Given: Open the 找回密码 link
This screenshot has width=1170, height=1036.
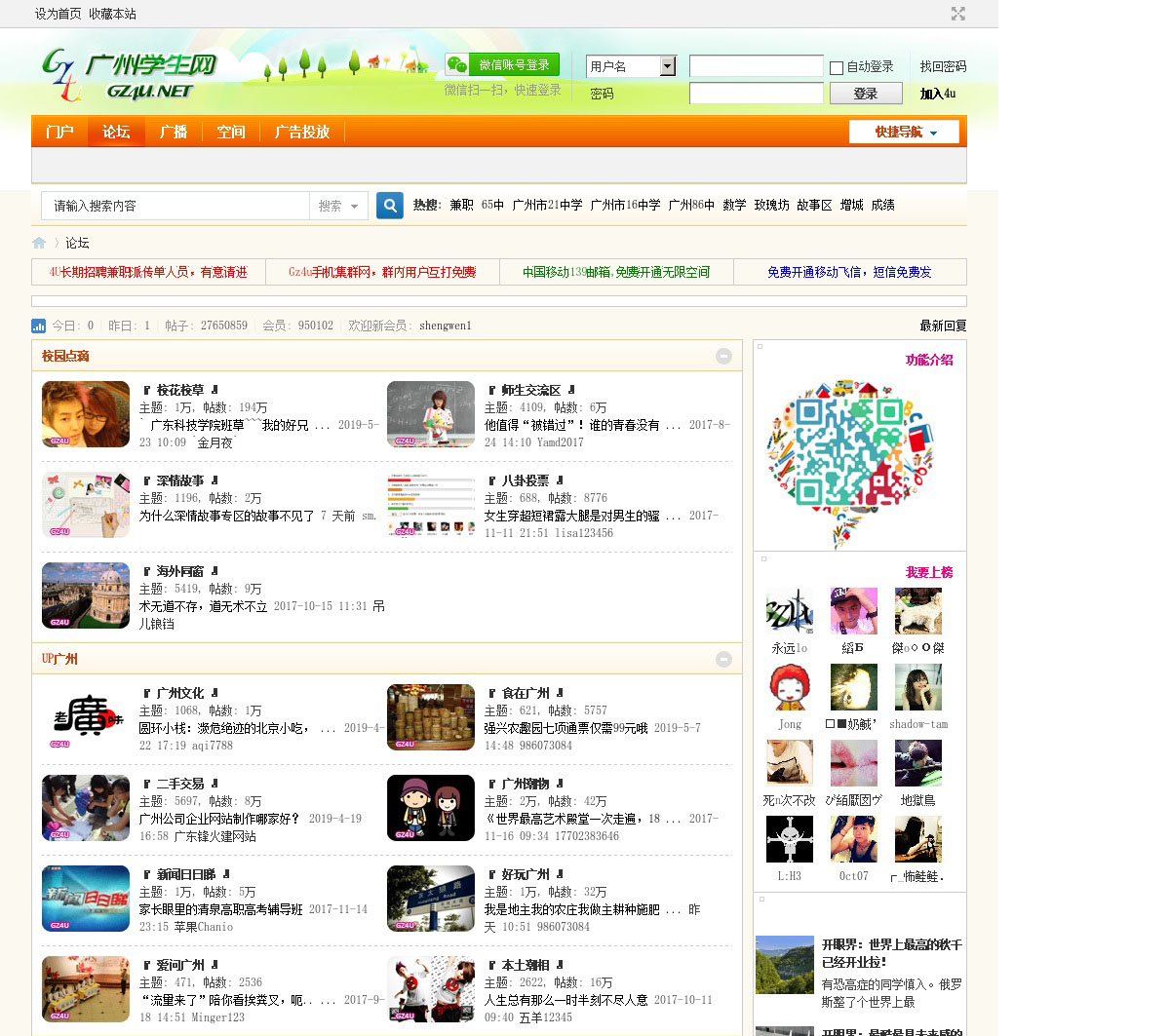Looking at the screenshot, I should point(943,66).
